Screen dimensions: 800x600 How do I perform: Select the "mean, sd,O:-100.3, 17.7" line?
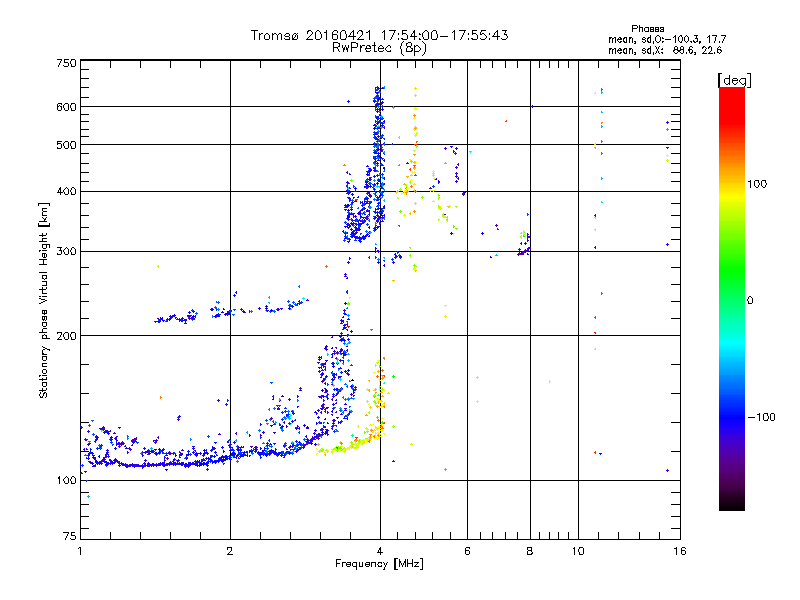pos(667,39)
